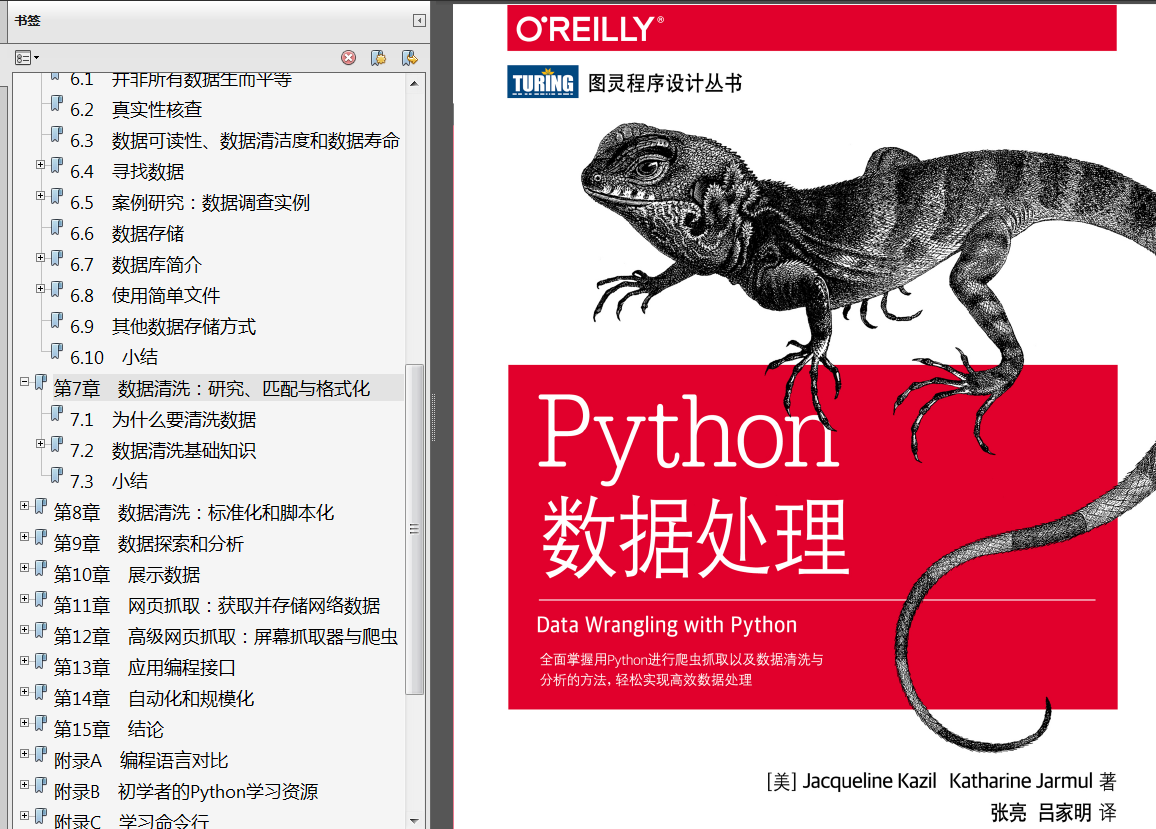The height and width of the screenshot is (829, 1156).
Task: Jump to 第12章 高级网页抓取
Action: point(226,637)
